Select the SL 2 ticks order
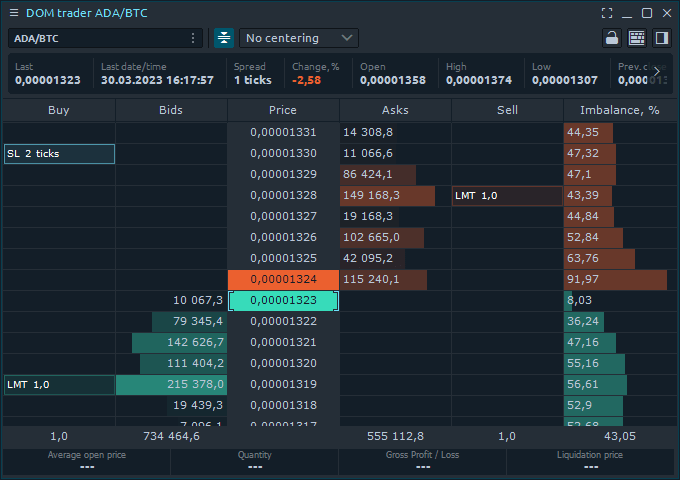 (59, 154)
